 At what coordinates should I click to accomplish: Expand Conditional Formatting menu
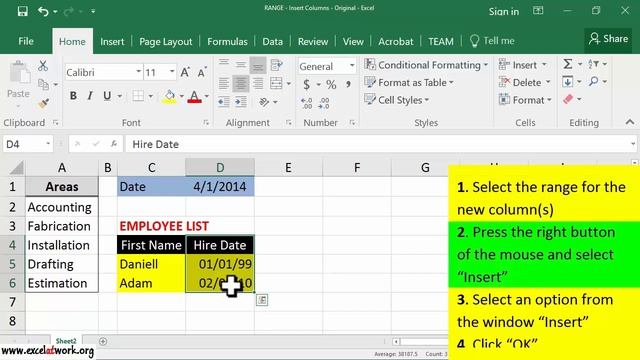click(x=426, y=65)
